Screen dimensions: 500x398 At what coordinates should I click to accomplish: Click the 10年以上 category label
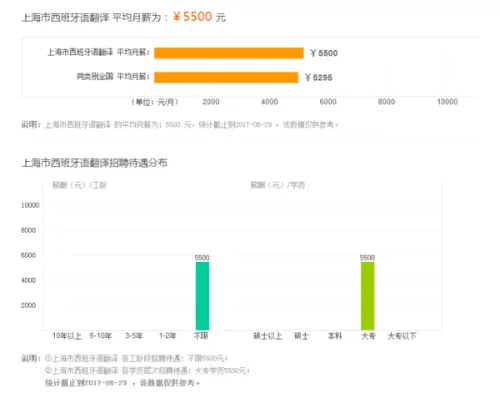point(67,336)
